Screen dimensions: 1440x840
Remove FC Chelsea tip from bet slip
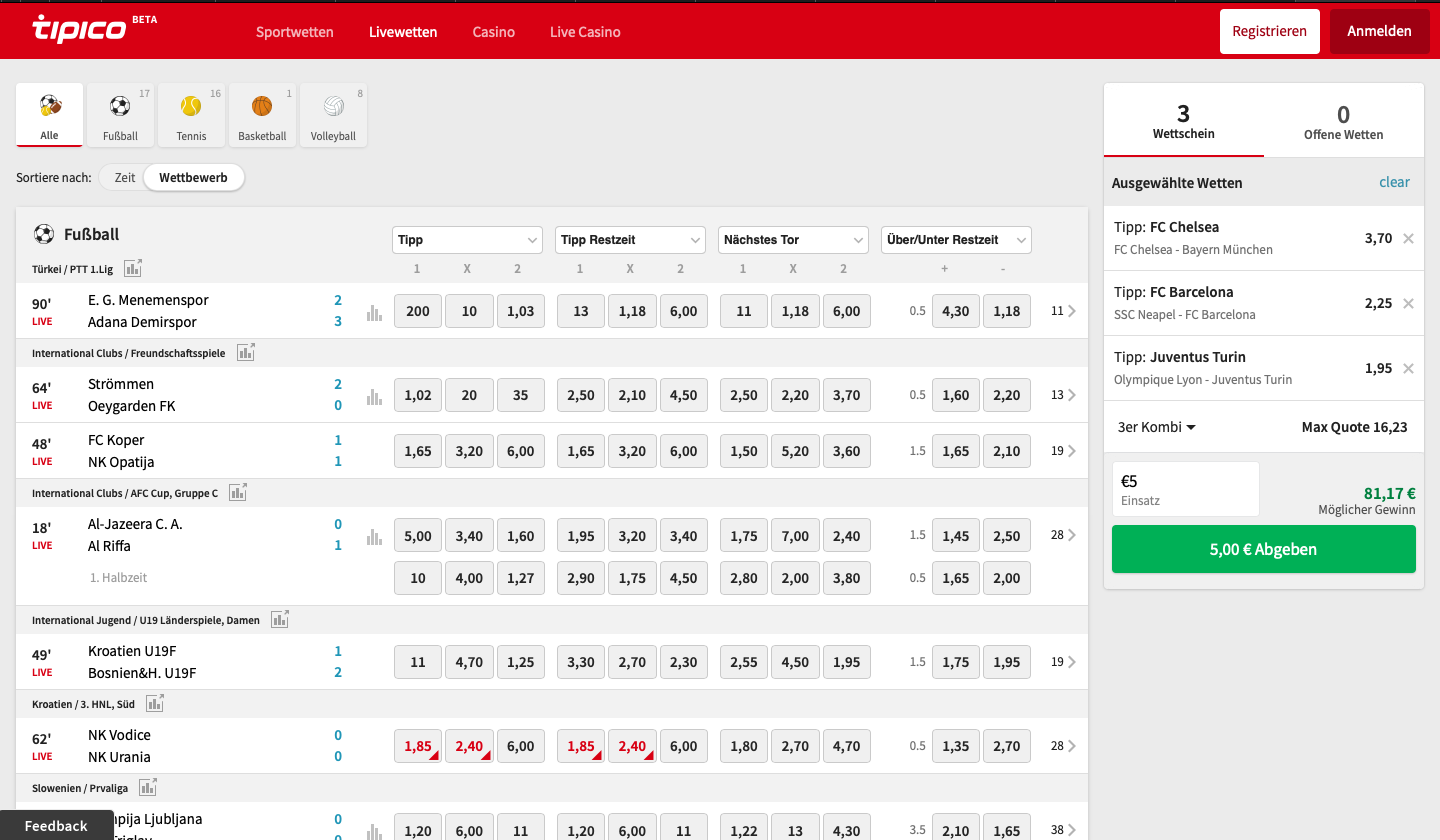click(x=1408, y=238)
